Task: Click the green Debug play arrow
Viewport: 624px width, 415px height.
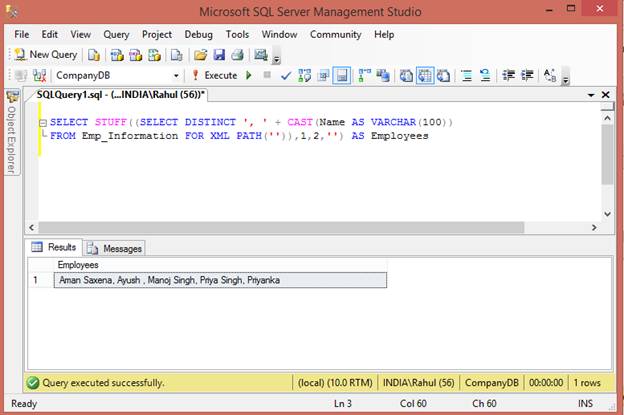Action: (x=249, y=75)
